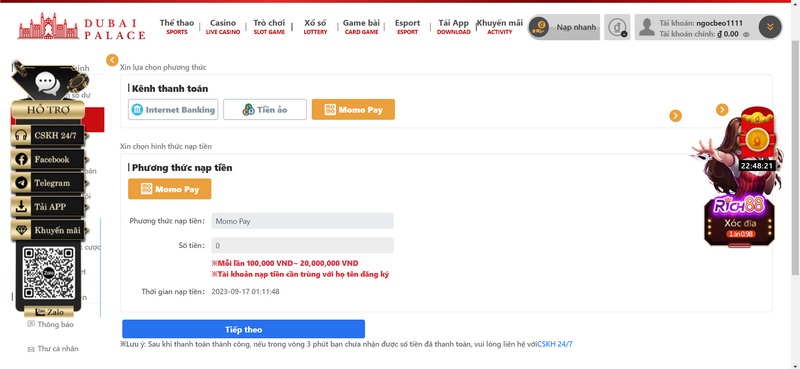Viewport: 800px width, 369px height.
Task: Open Xổ số Lottery menu
Action: 315,27
